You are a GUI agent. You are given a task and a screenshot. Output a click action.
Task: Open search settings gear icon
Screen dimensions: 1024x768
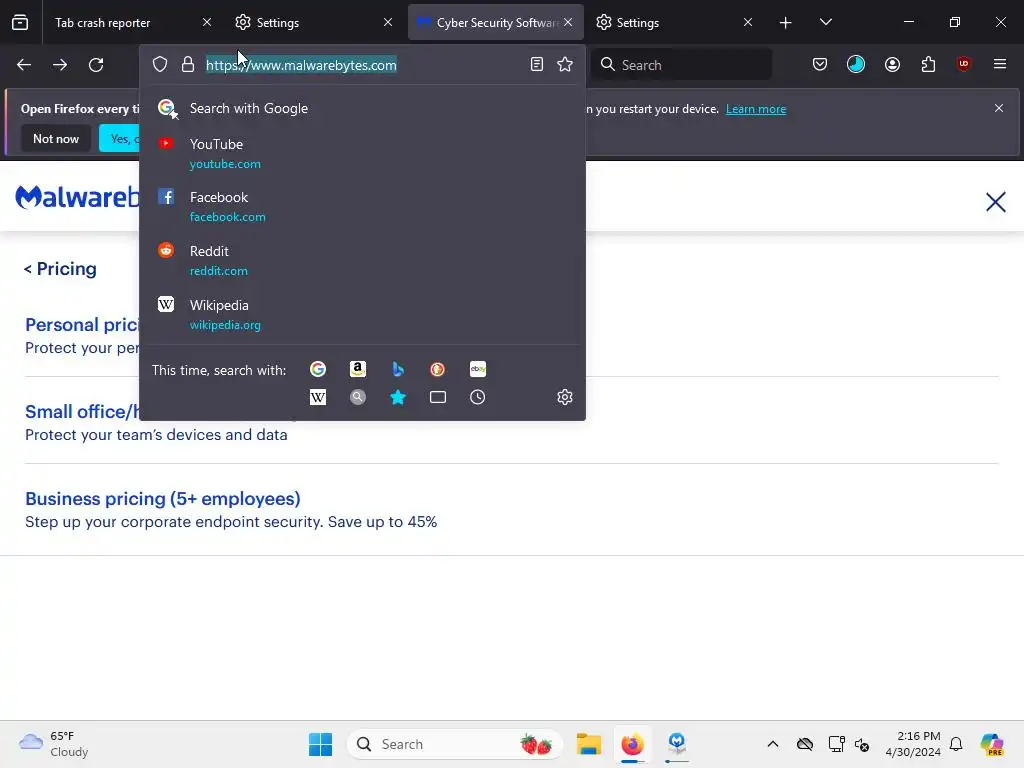point(565,397)
